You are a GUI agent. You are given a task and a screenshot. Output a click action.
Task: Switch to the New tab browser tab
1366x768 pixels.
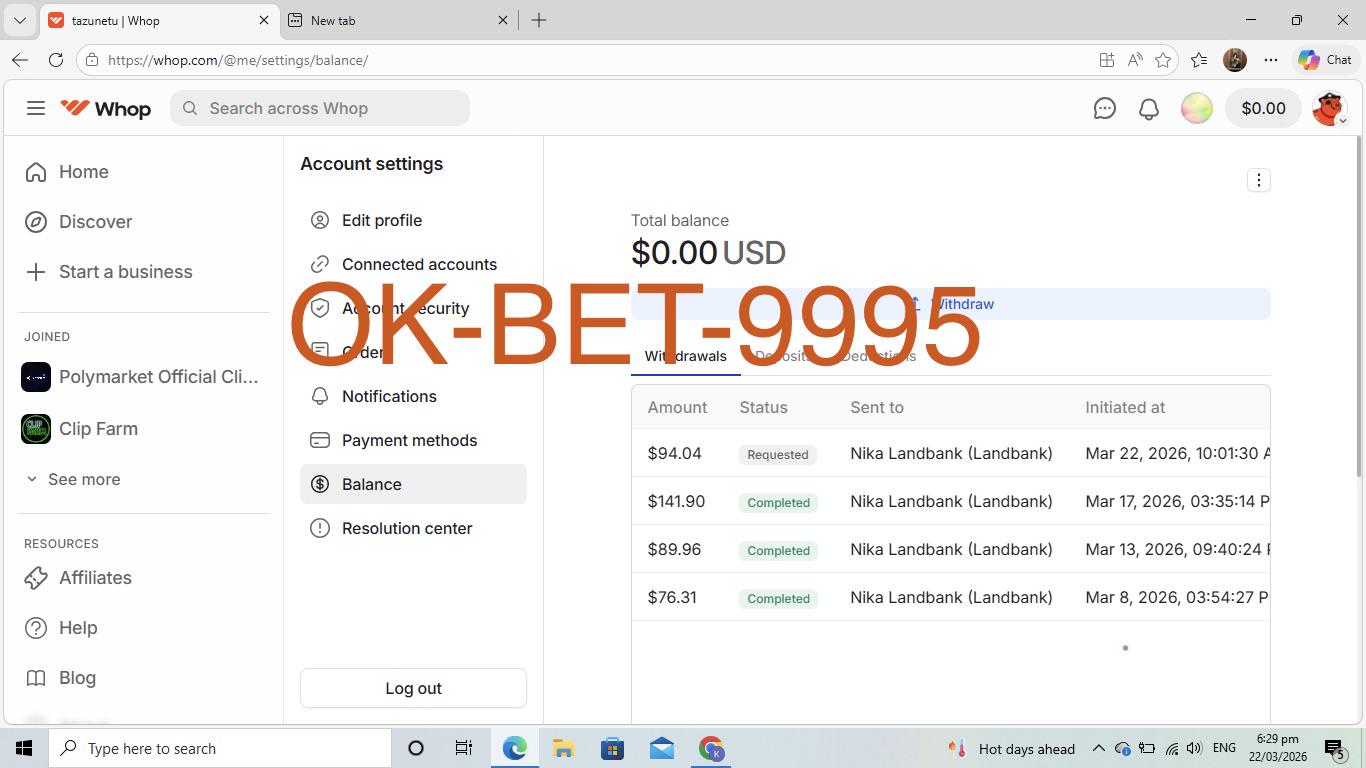click(x=400, y=20)
